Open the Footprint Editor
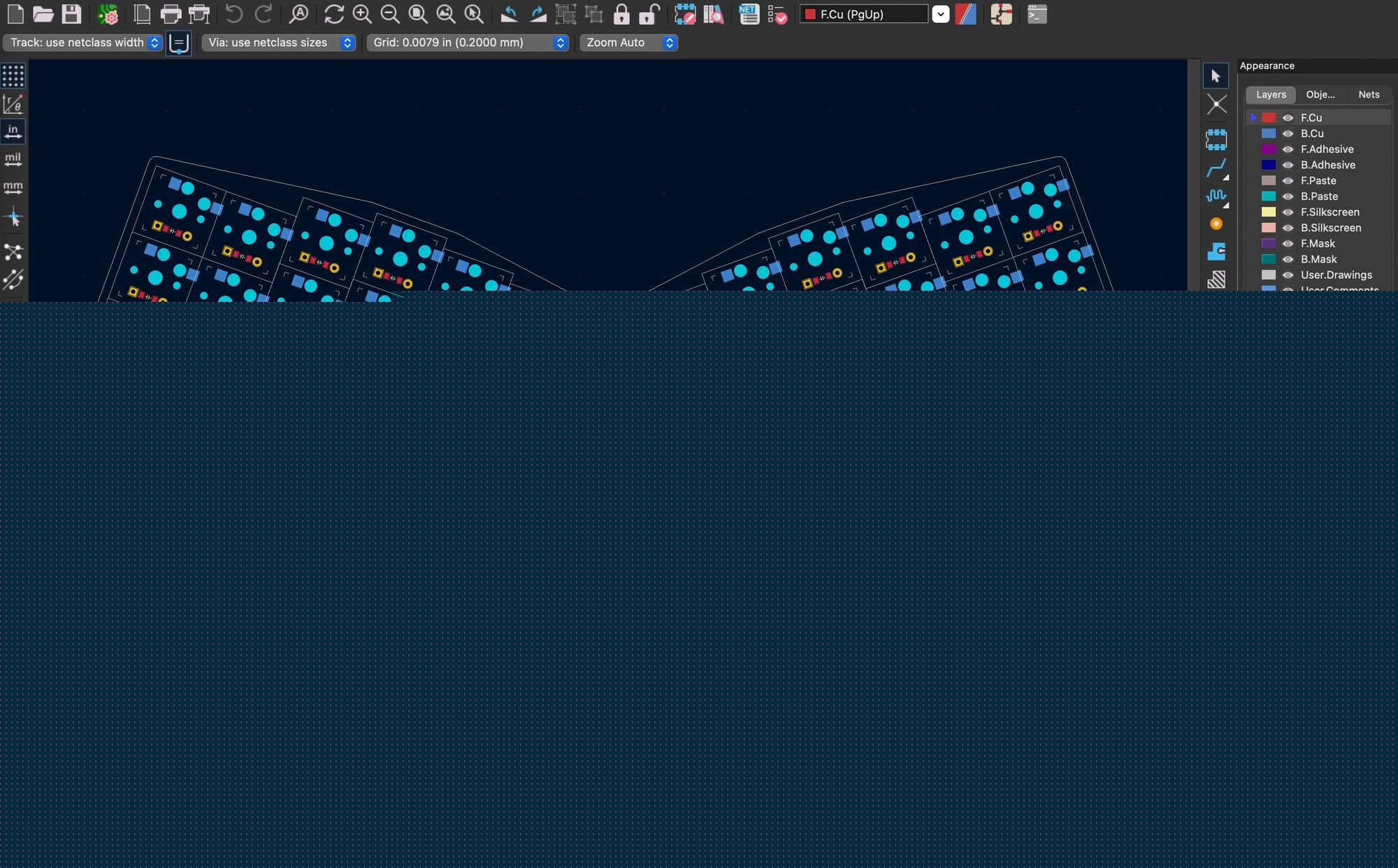The image size is (1398, 868). click(x=685, y=14)
